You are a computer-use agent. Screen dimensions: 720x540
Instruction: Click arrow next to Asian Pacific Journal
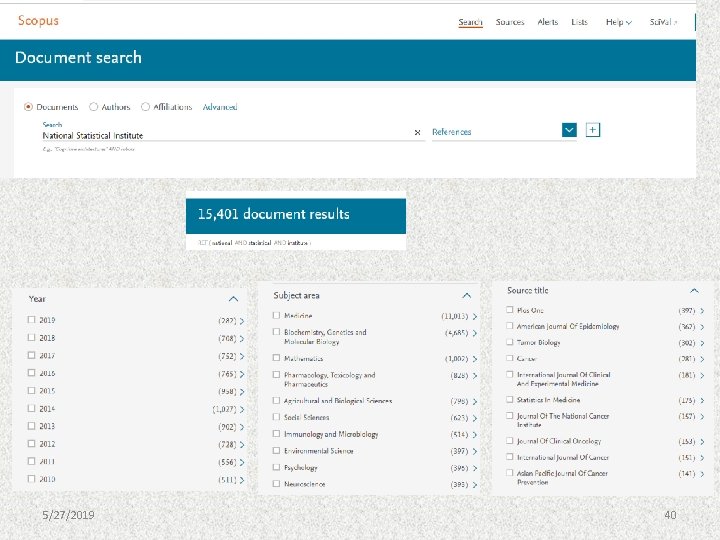tap(702, 474)
